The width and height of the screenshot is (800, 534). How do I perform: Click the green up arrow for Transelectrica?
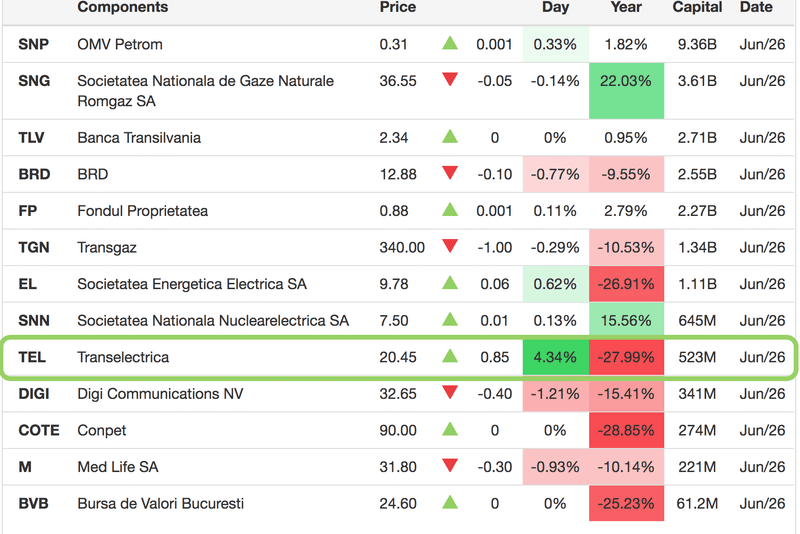click(450, 357)
